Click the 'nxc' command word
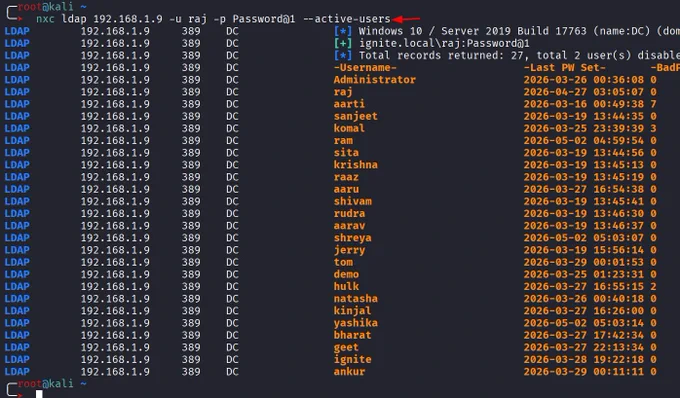Viewport: 680px width, 398px height. click(45, 19)
